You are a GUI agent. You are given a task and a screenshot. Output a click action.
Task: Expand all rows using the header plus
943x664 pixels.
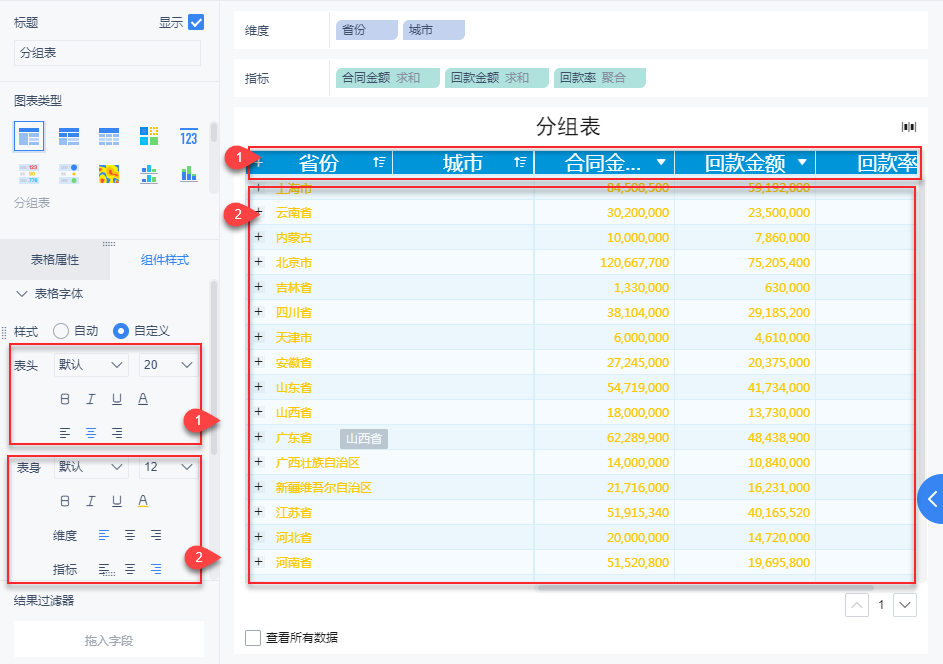(259, 162)
